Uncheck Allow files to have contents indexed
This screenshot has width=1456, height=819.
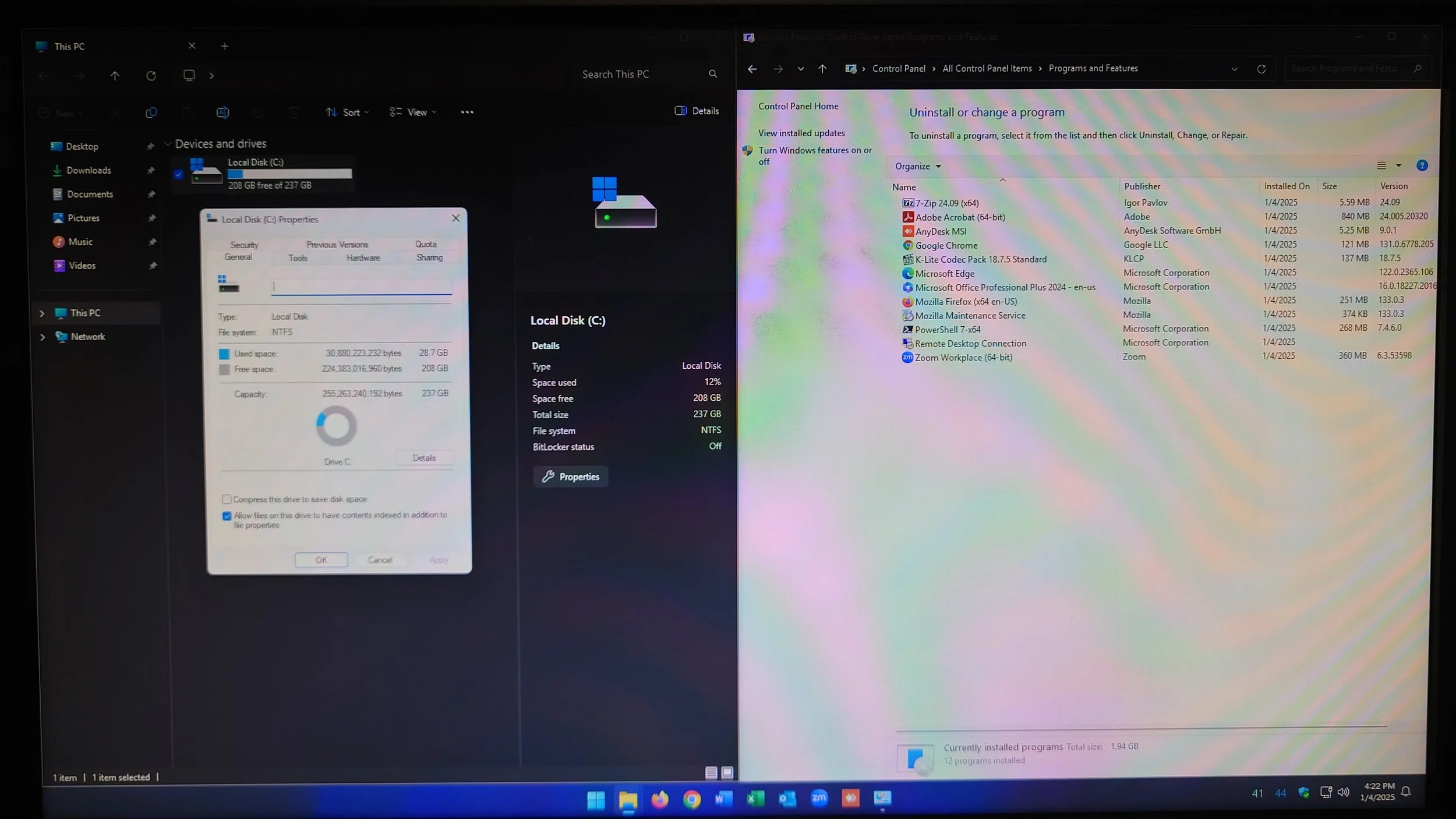click(x=227, y=516)
